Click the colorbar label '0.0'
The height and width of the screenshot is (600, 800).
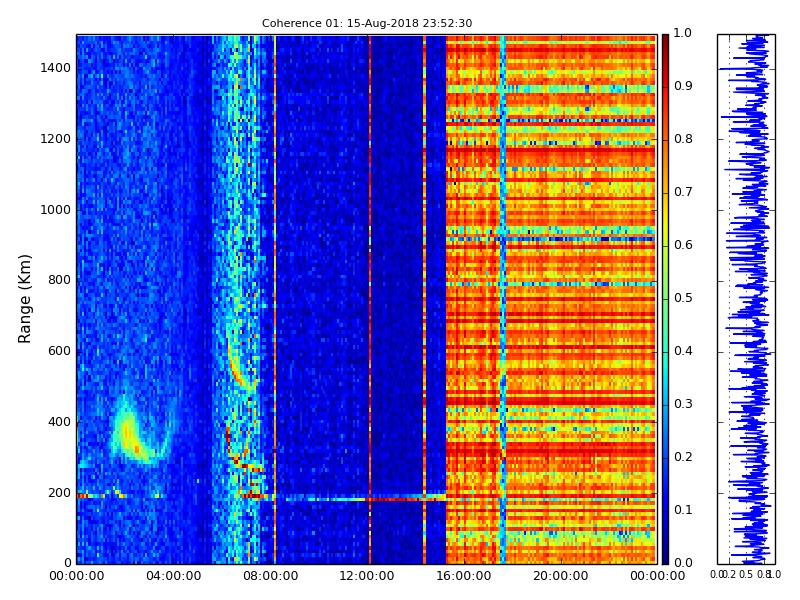point(683,563)
